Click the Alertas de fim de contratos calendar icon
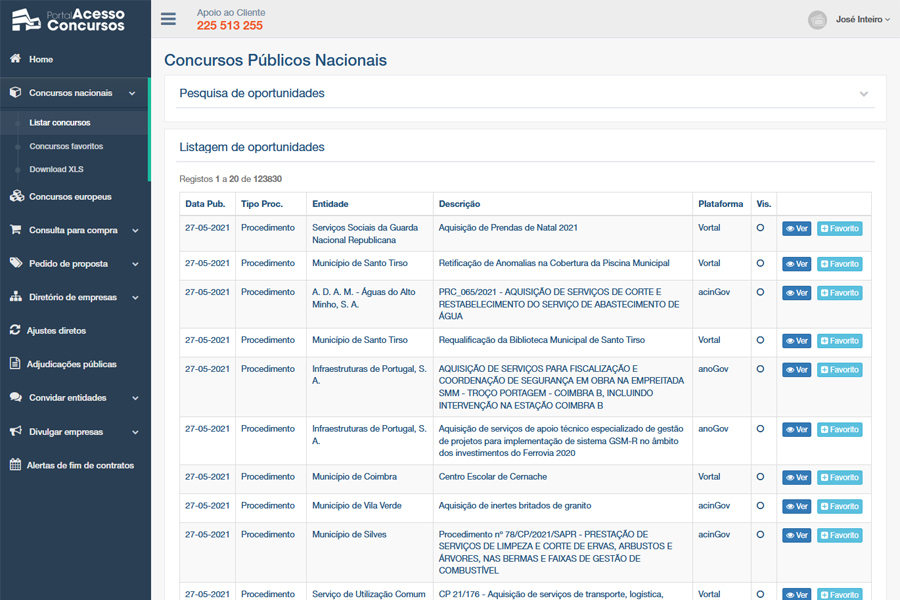The width and height of the screenshot is (900, 600). [15, 464]
